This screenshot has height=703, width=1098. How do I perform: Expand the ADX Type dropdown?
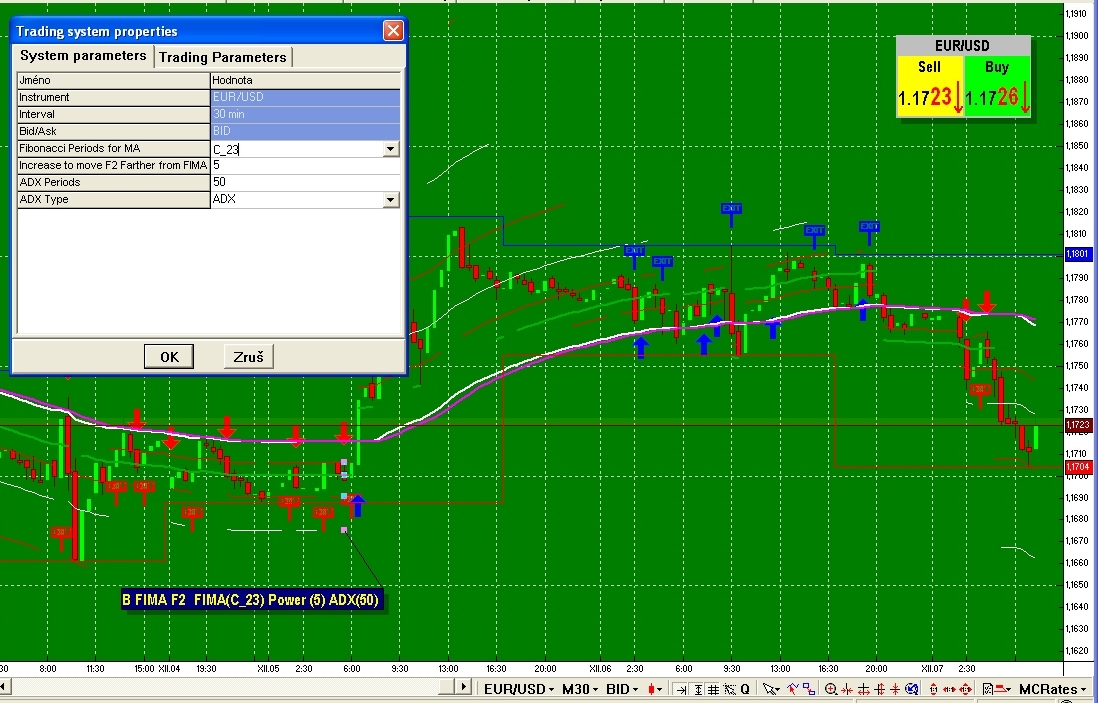click(x=390, y=200)
